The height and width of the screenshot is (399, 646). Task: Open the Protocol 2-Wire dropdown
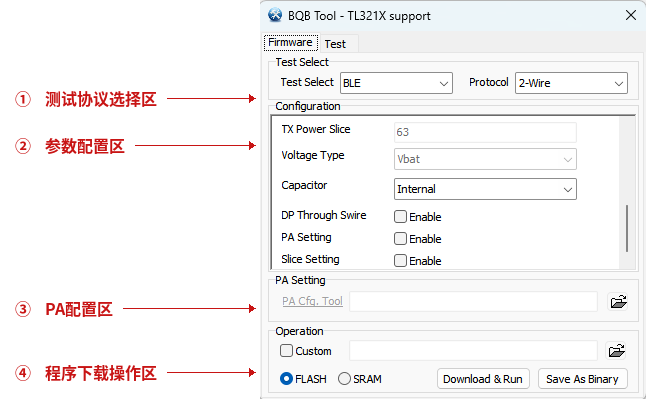[571, 83]
